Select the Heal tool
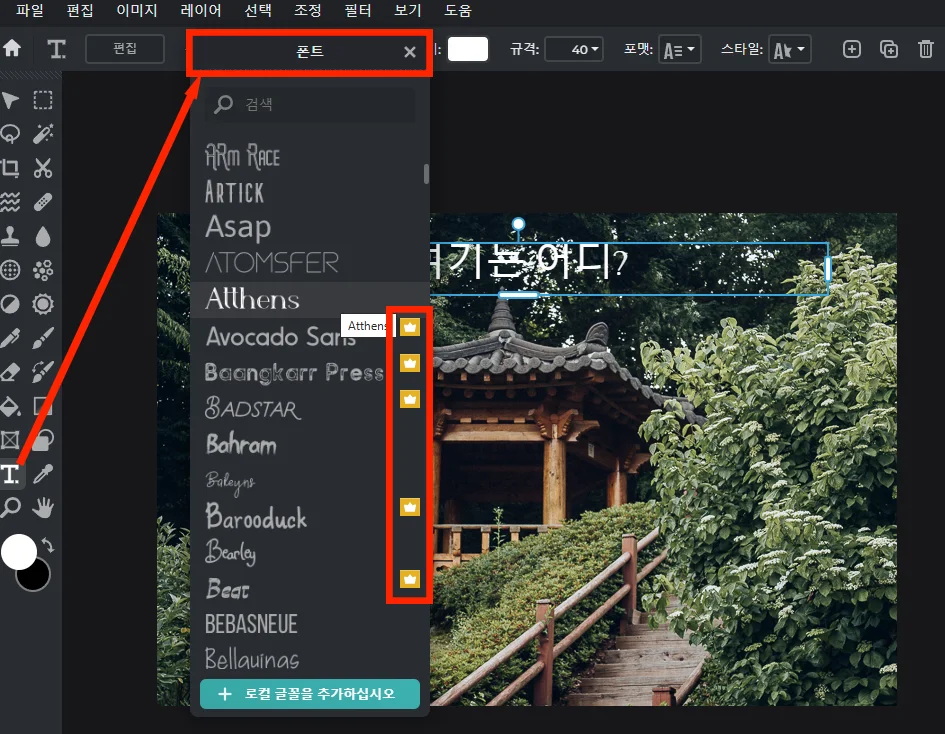Image resolution: width=945 pixels, height=734 pixels. point(43,203)
